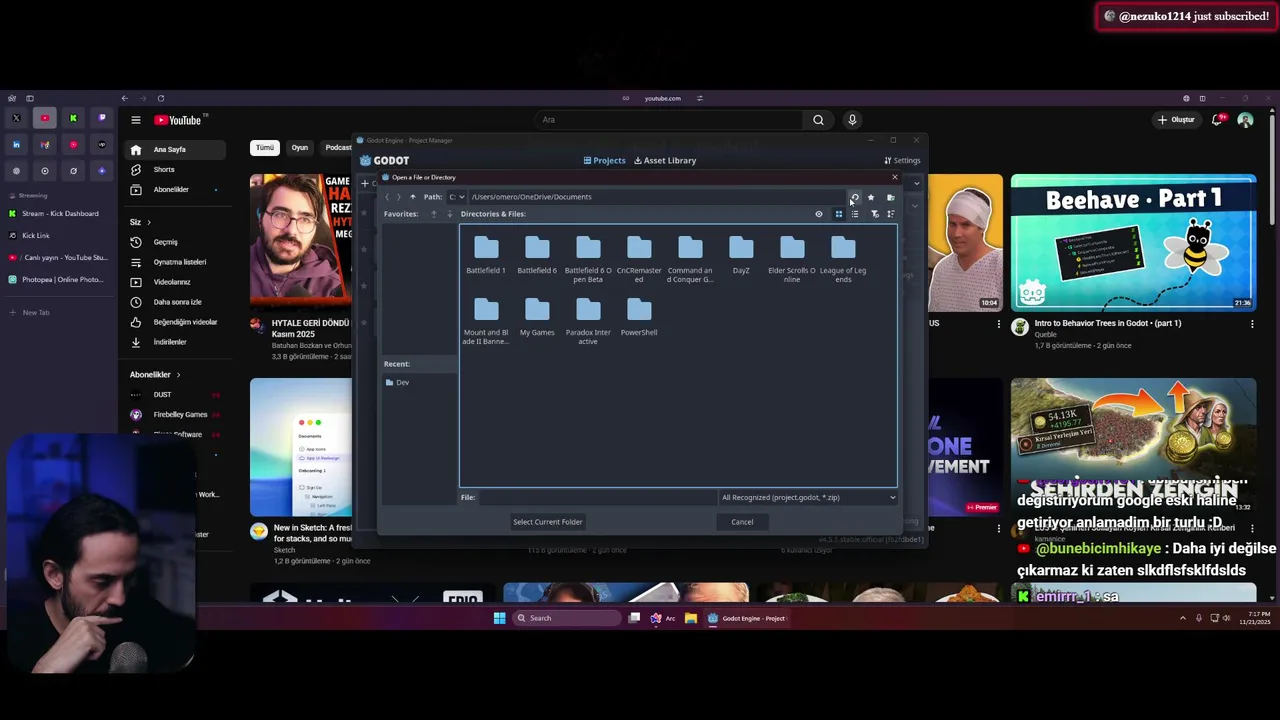
Task: Go forward in file dialog history
Action: tap(399, 197)
